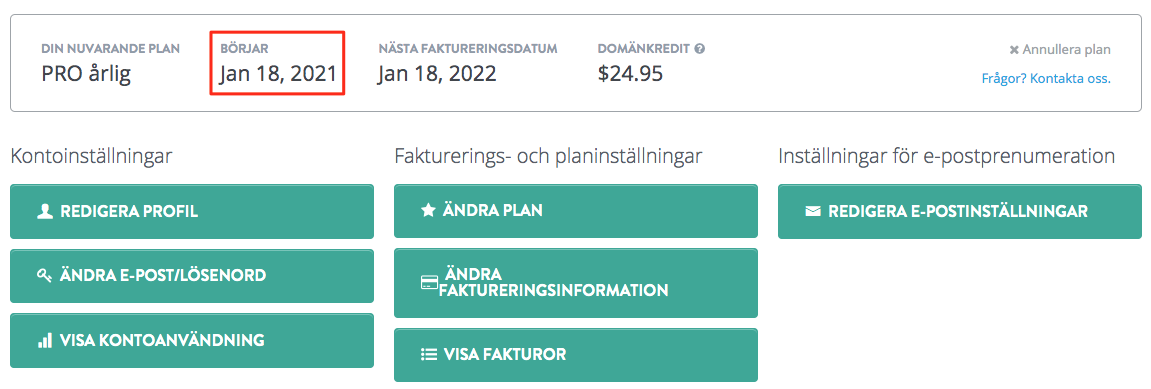Open the Ändra Faktureringsinformation button
The image size is (1151, 389).
point(576,283)
